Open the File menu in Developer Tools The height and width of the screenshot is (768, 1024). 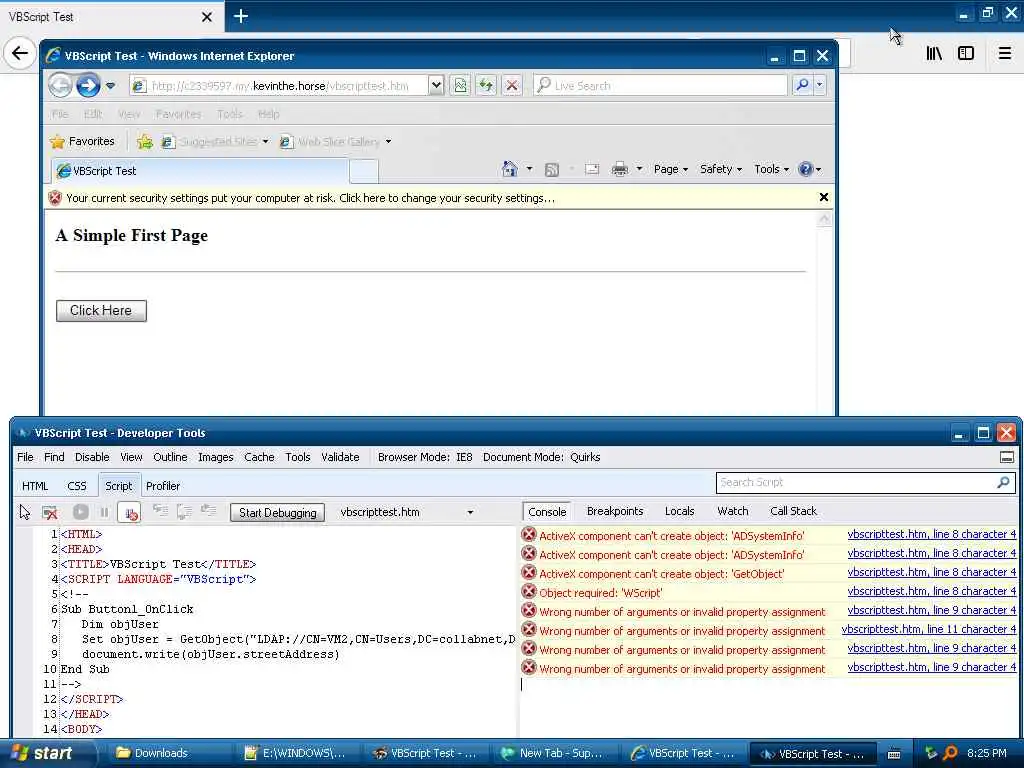pos(25,457)
